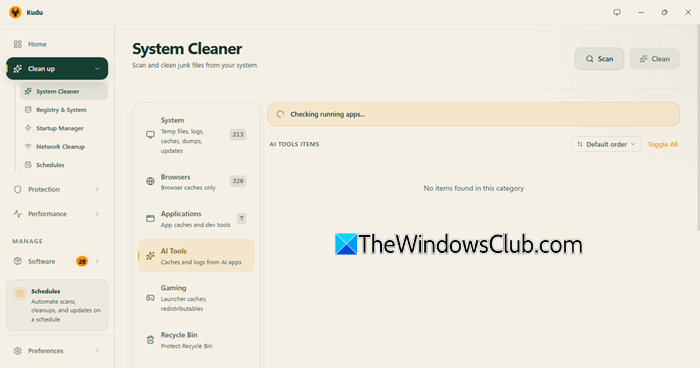
Task: Click the Home grid icon
Action: pyautogui.click(x=17, y=44)
